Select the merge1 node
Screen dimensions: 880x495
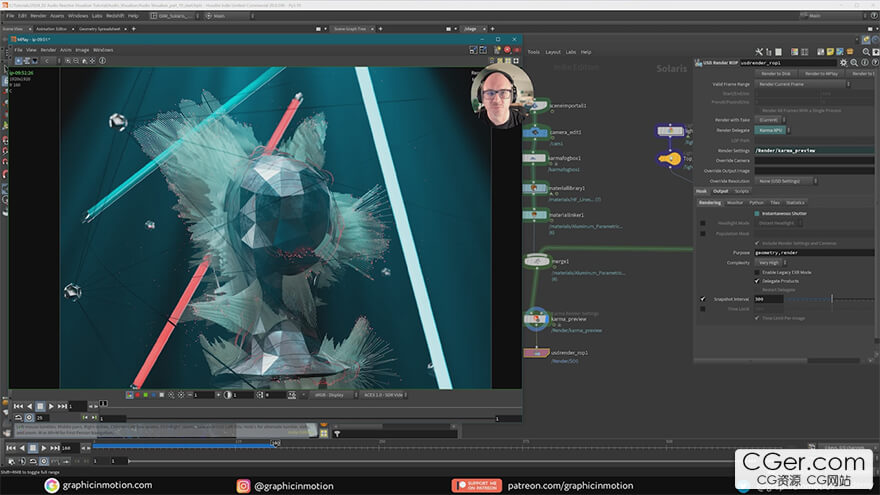[537, 261]
